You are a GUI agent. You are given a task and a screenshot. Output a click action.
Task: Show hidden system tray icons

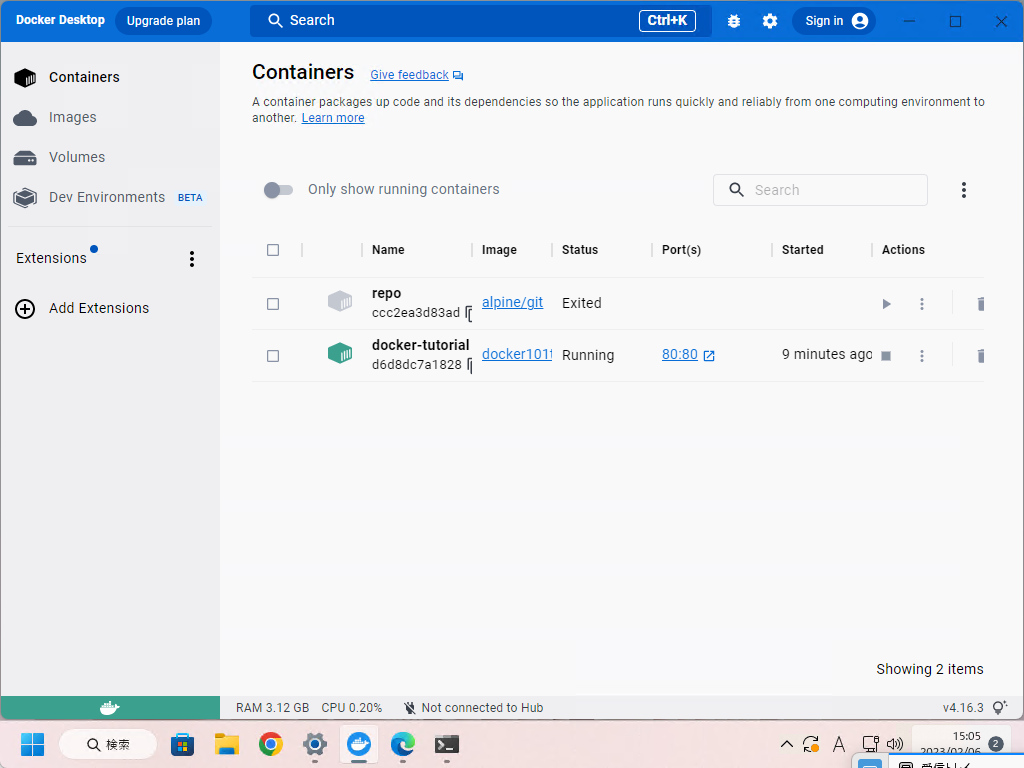787,744
